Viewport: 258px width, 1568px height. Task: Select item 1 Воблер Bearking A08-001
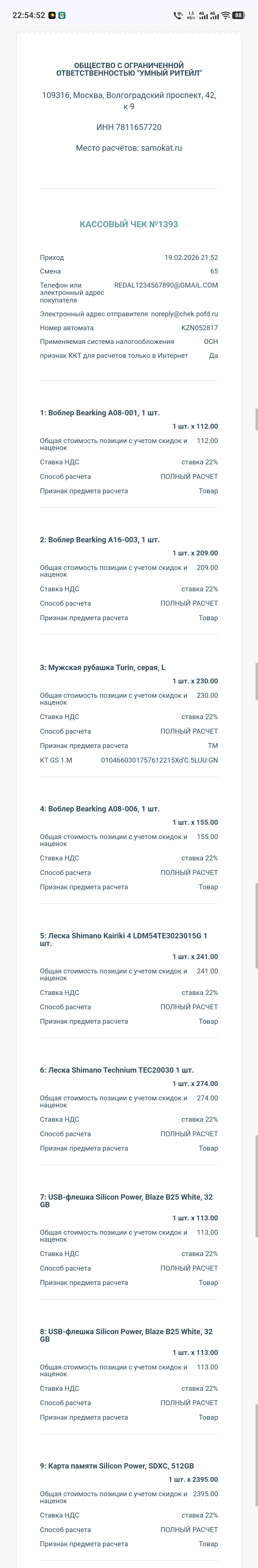click(x=100, y=413)
